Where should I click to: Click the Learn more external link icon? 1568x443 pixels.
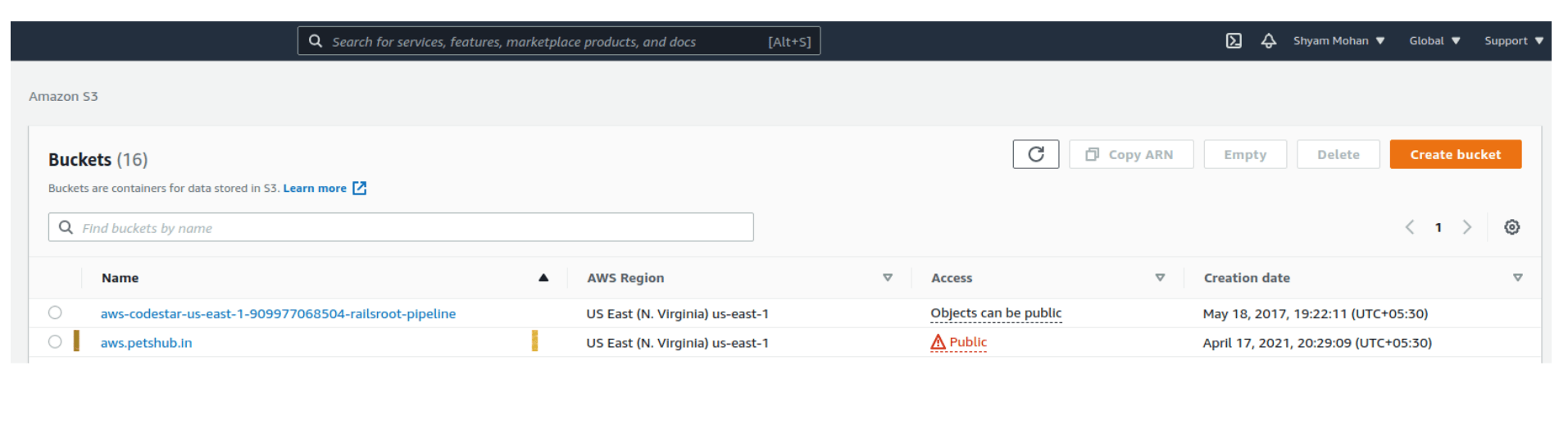click(x=359, y=189)
